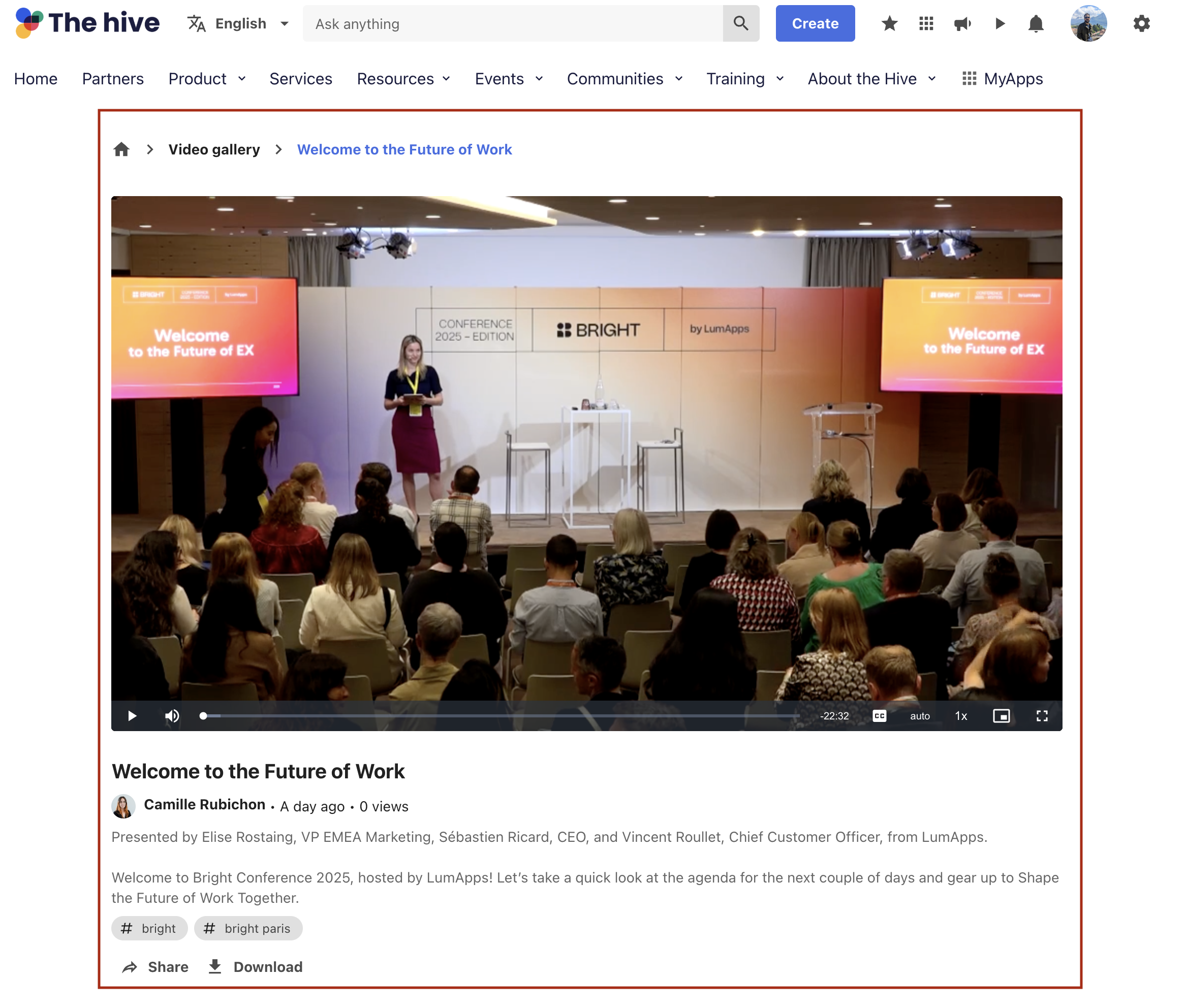This screenshot has width=1186, height=1008.
Task: Click the Create button
Action: 815,23
